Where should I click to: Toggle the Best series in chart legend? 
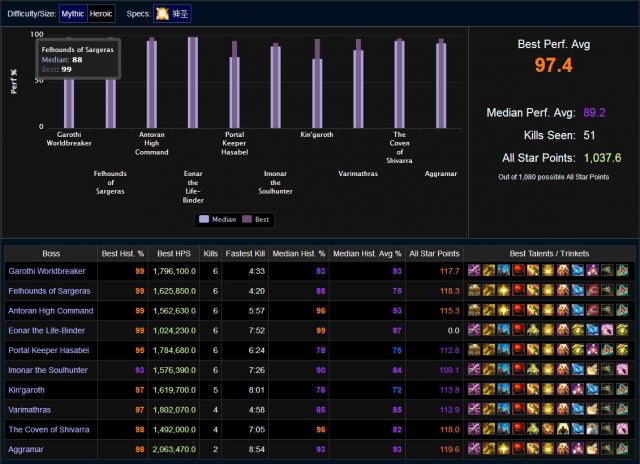click(258, 218)
